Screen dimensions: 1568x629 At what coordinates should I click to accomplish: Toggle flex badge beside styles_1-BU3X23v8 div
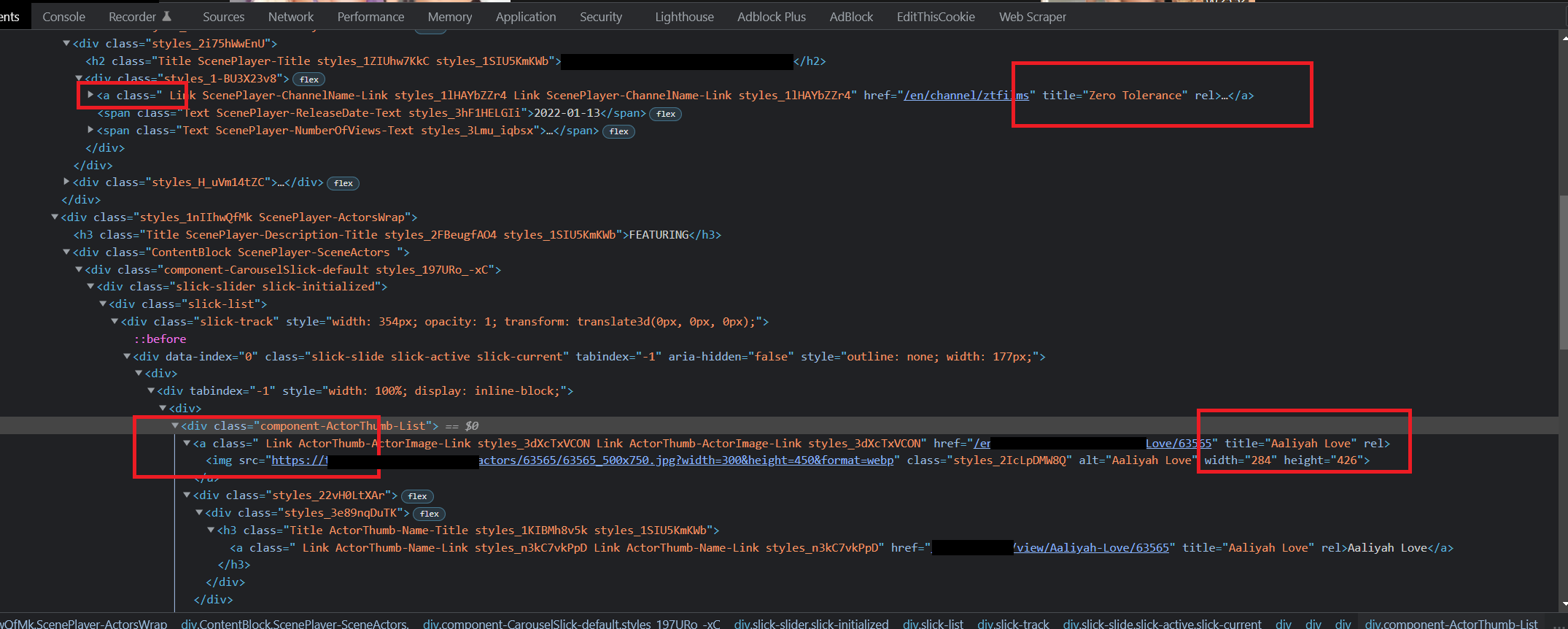coord(308,79)
